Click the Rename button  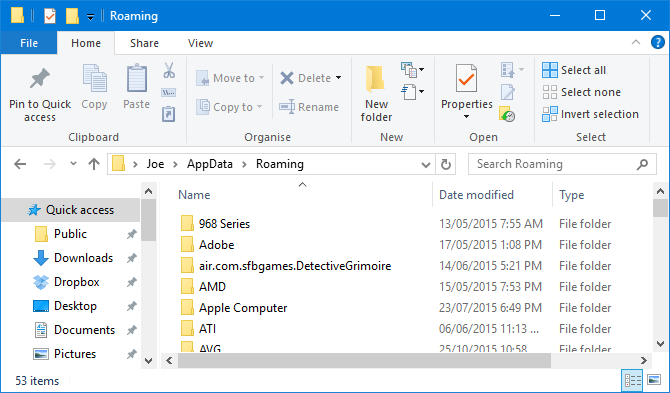click(x=309, y=107)
